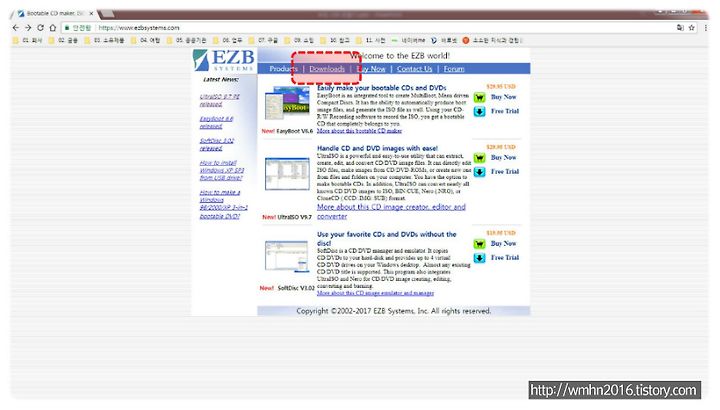Close the Bootable CD maker tab
This screenshot has height=410, width=720.
[x=91, y=14]
